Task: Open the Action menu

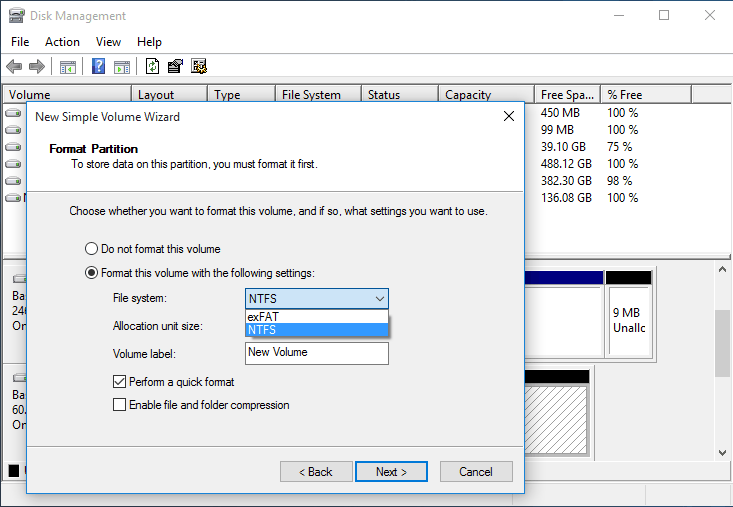Action: click(62, 42)
